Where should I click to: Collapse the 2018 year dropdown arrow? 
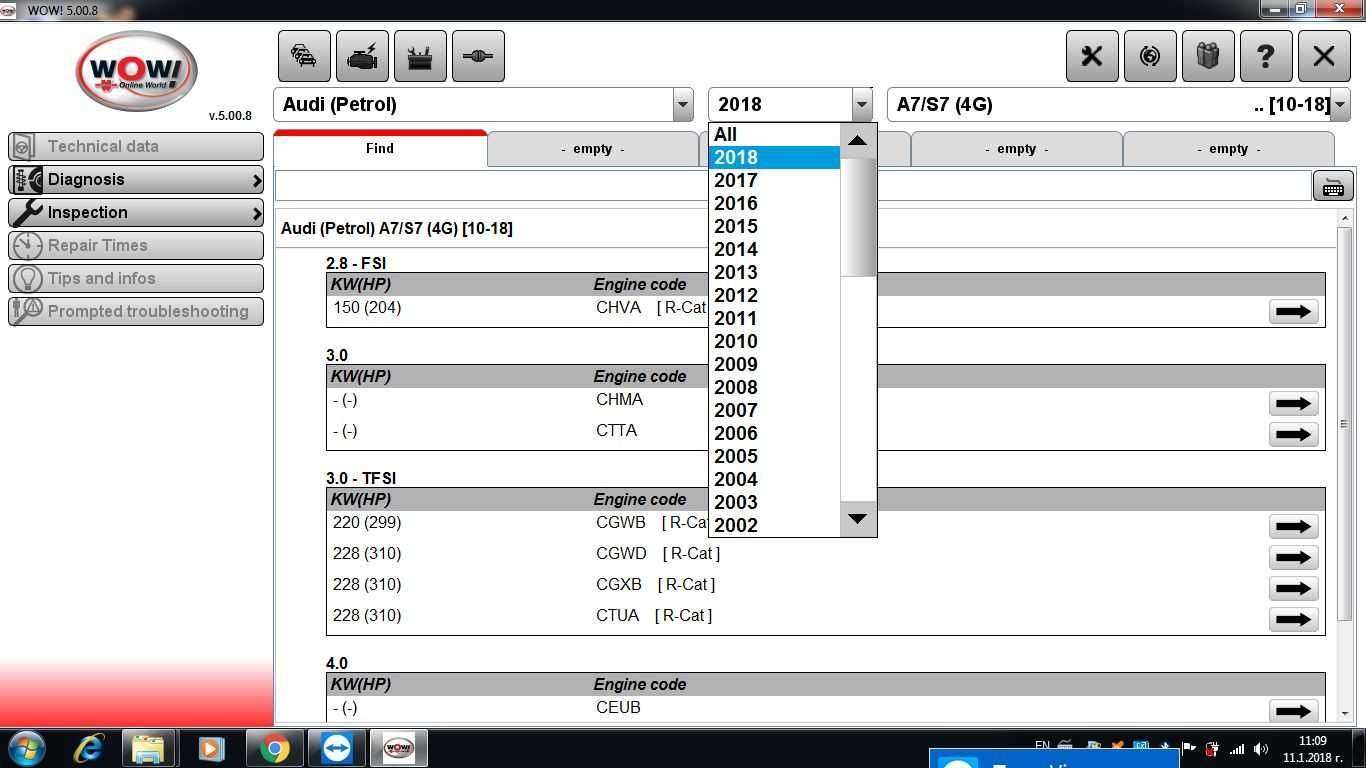[862, 104]
